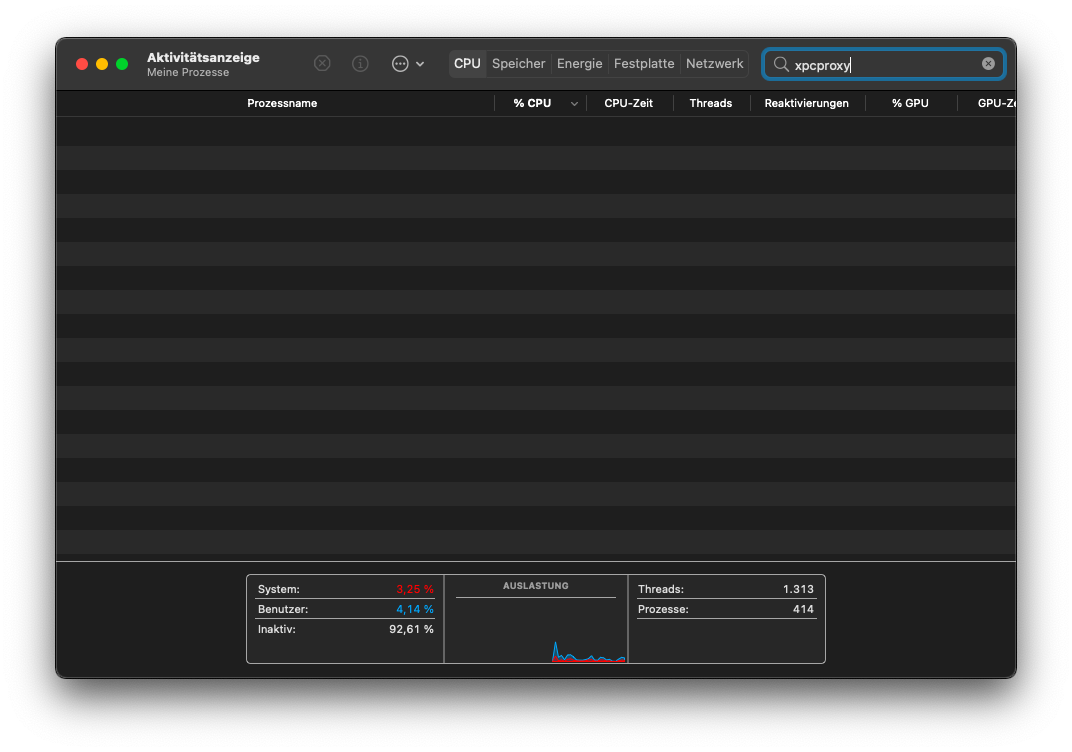Open the process info (i) icon
The height and width of the screenshot is (752, 1072).
[x=361, y=63]
